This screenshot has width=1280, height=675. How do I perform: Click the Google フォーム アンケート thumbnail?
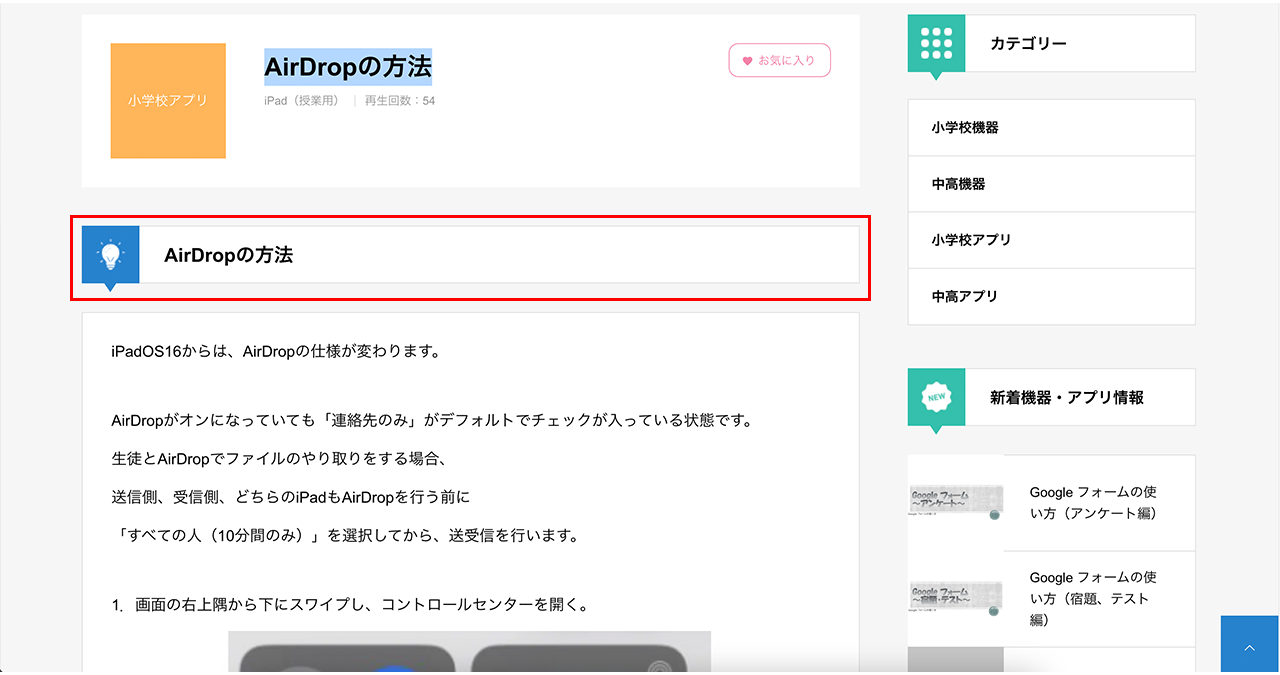tap(956, 503)
